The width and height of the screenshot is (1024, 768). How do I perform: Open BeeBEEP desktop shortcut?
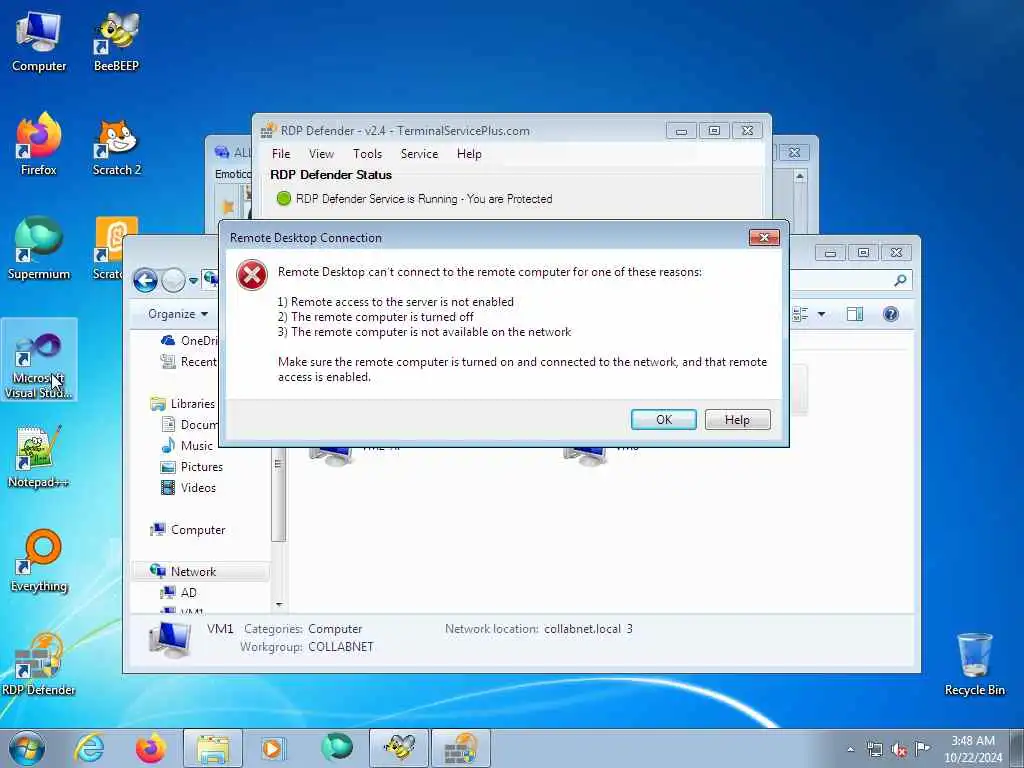click(116, 42)
